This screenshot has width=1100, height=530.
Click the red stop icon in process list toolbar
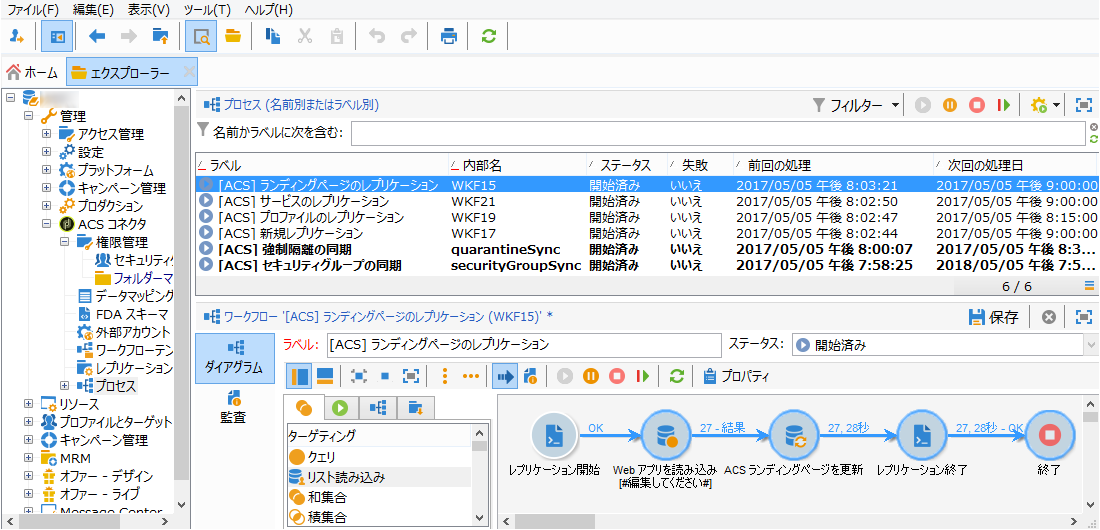point(977,105)
